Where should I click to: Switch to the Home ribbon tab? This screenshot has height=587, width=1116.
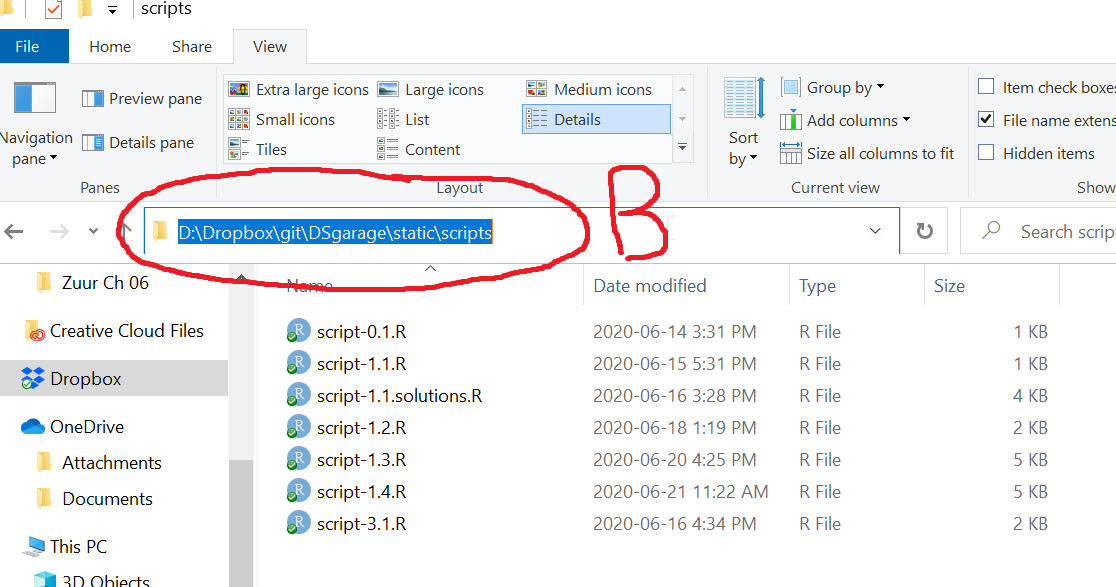tap(110, 46)
